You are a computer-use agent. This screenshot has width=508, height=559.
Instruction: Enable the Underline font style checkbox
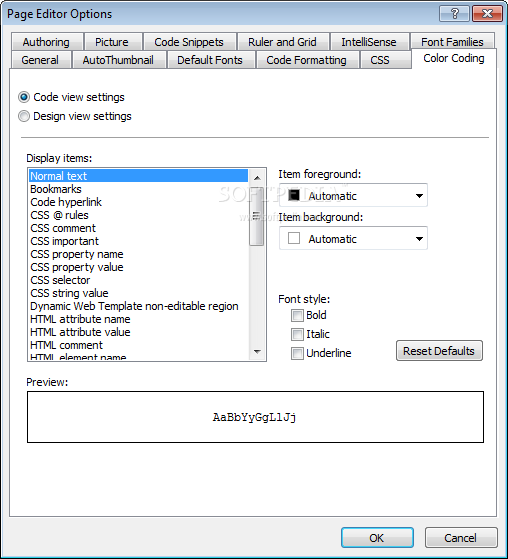pyautogui.click(x=297, y=353)
